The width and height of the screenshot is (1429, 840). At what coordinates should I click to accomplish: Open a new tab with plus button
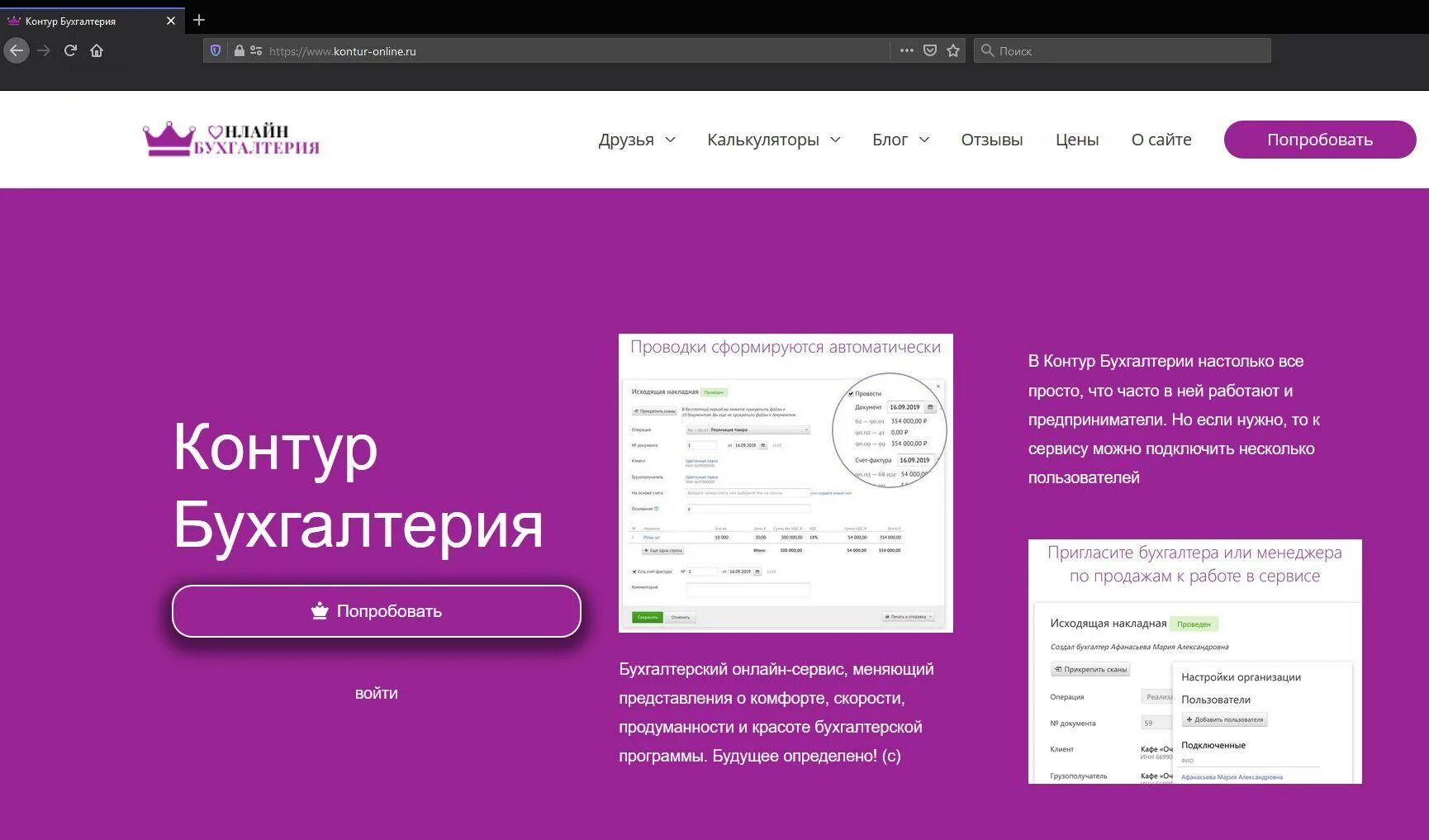199,20
